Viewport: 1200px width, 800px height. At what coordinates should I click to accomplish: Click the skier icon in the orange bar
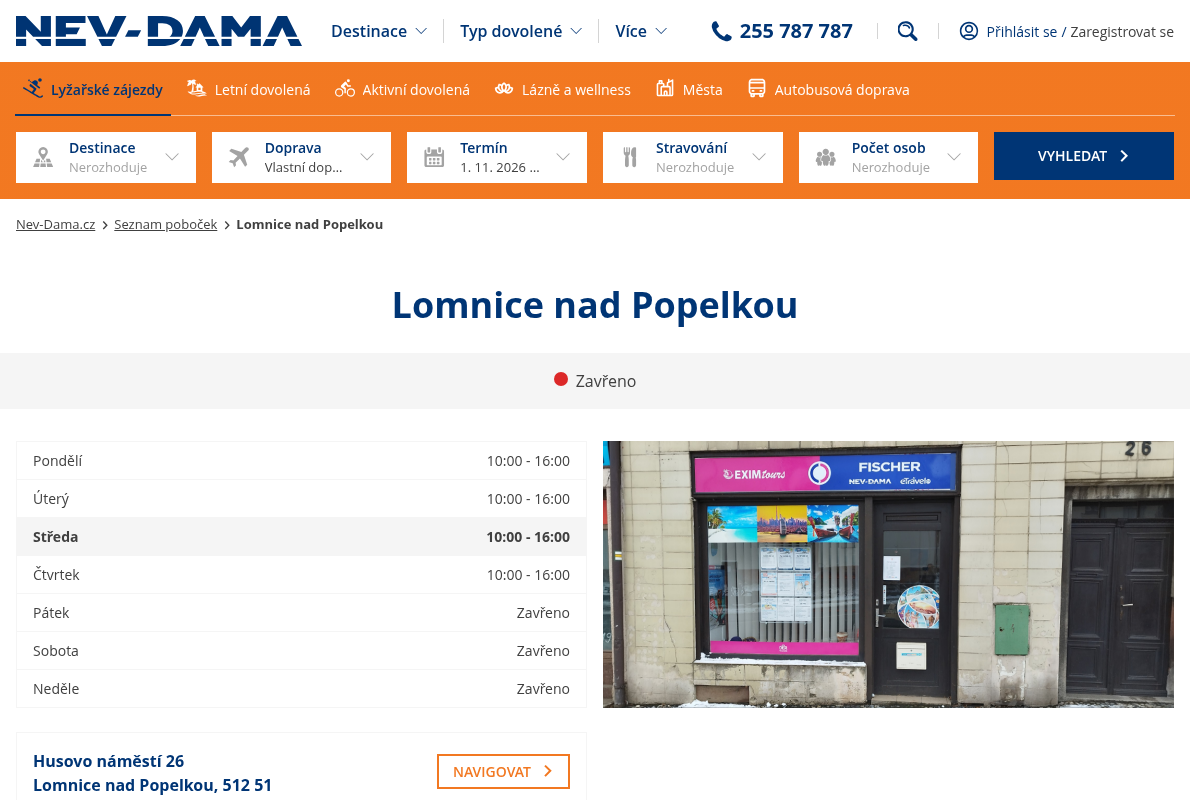point(34,89)
